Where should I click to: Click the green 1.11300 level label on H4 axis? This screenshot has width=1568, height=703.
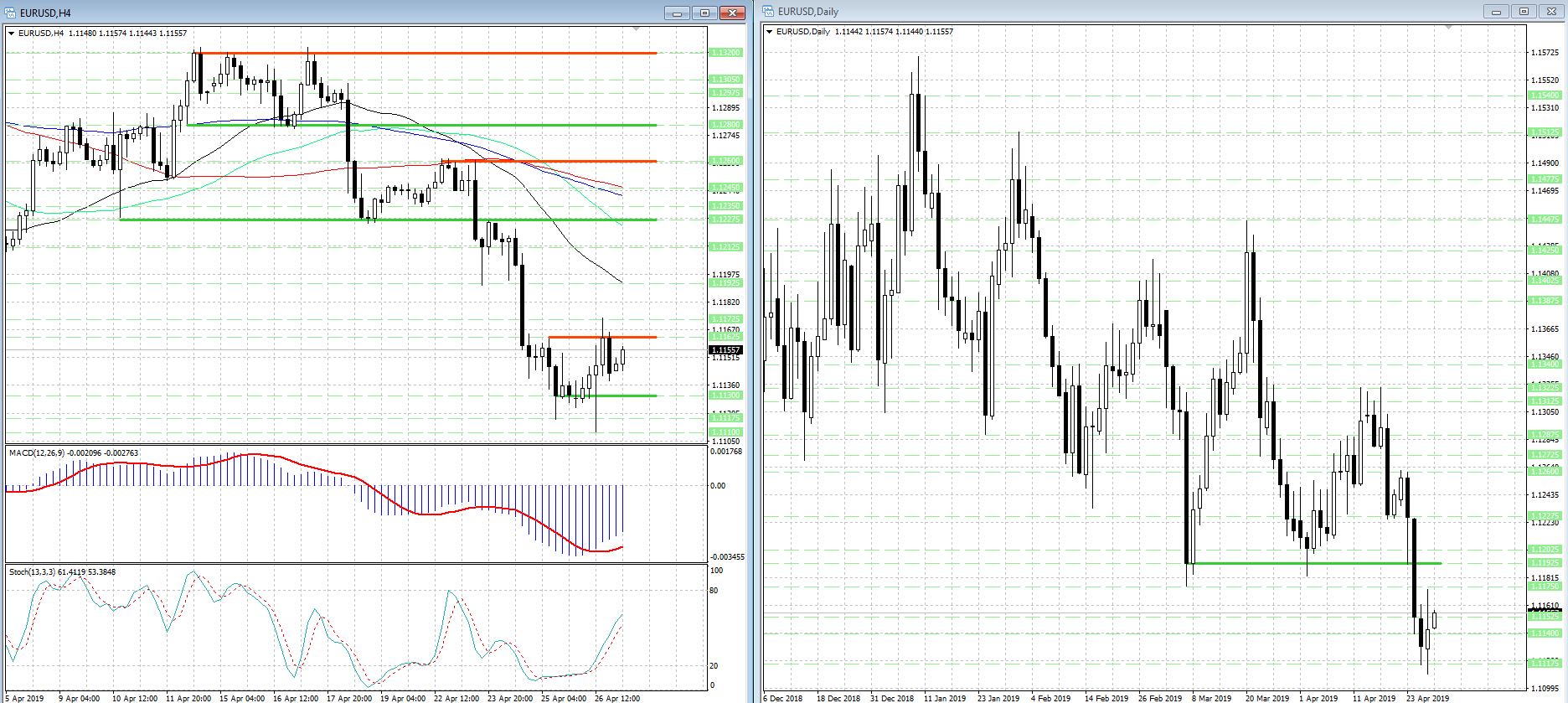(725, 395)
